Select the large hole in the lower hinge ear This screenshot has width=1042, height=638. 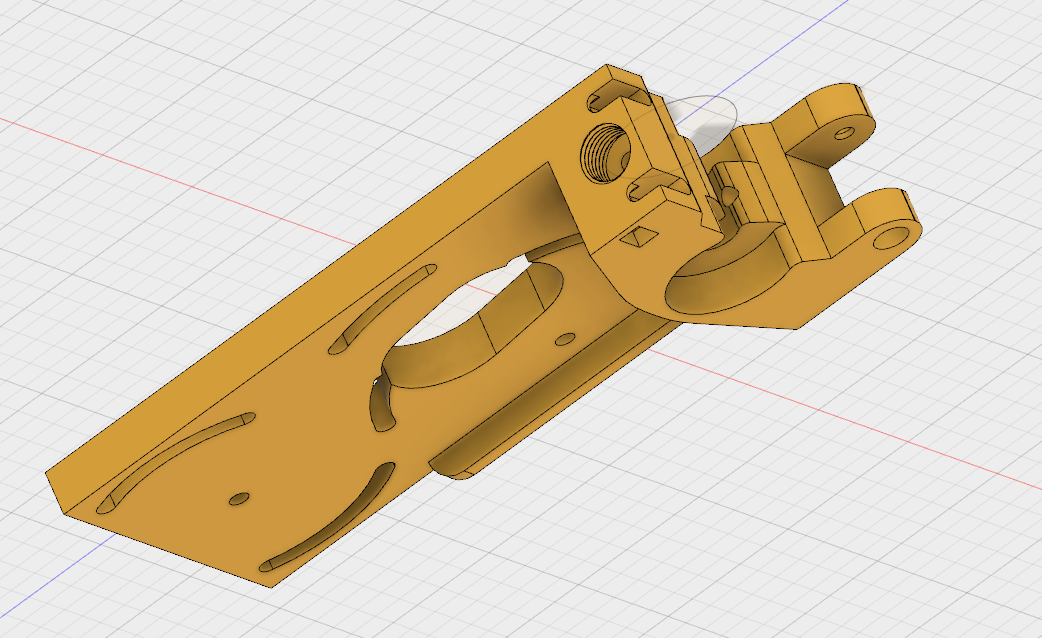(x=892, y=237)
